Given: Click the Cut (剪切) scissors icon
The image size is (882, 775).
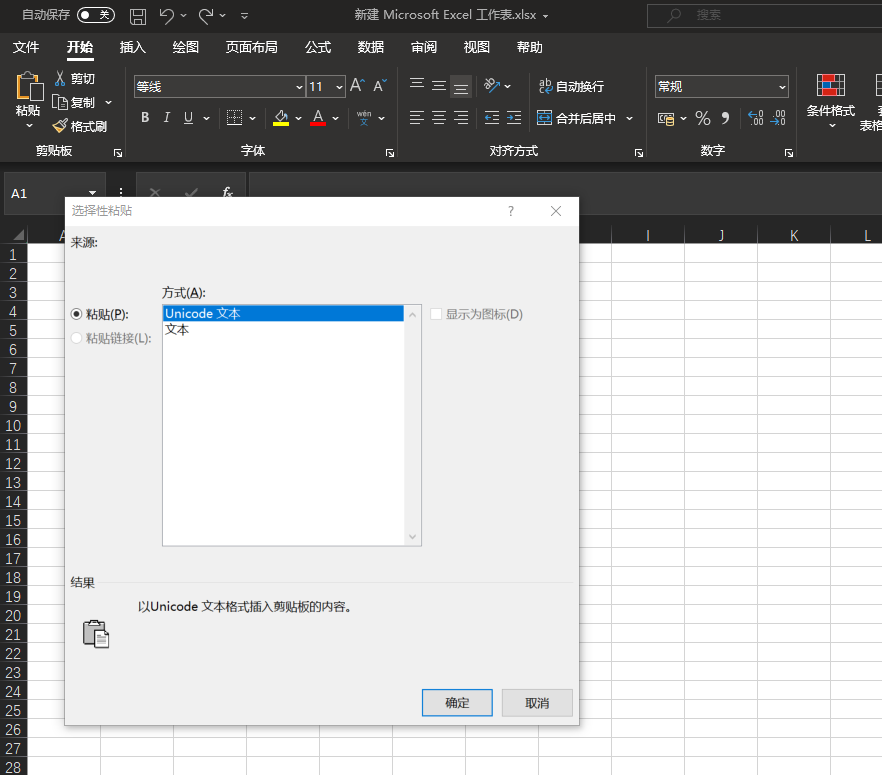Looking at the screenshot, I should point(60,78).
